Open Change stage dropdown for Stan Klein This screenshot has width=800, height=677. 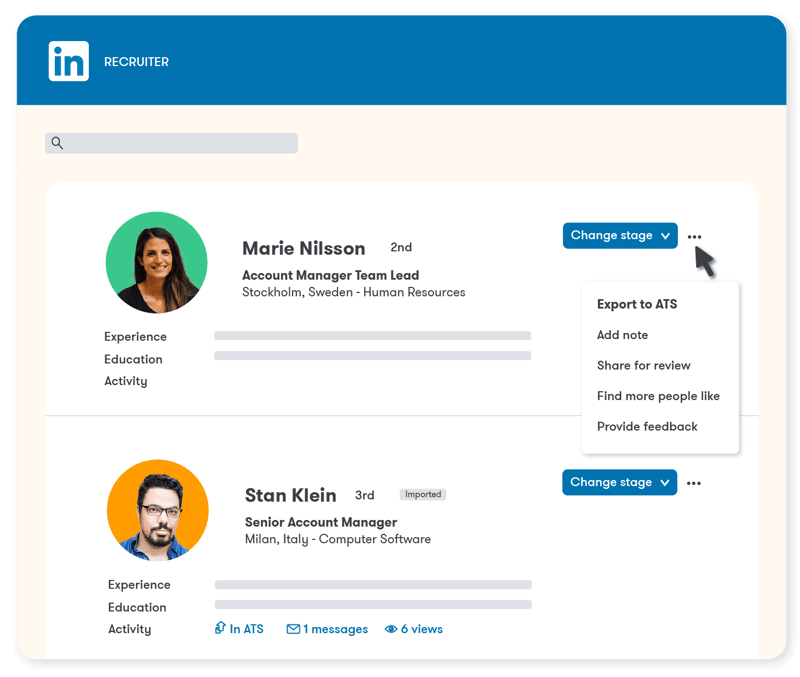[x=620, y=482]
